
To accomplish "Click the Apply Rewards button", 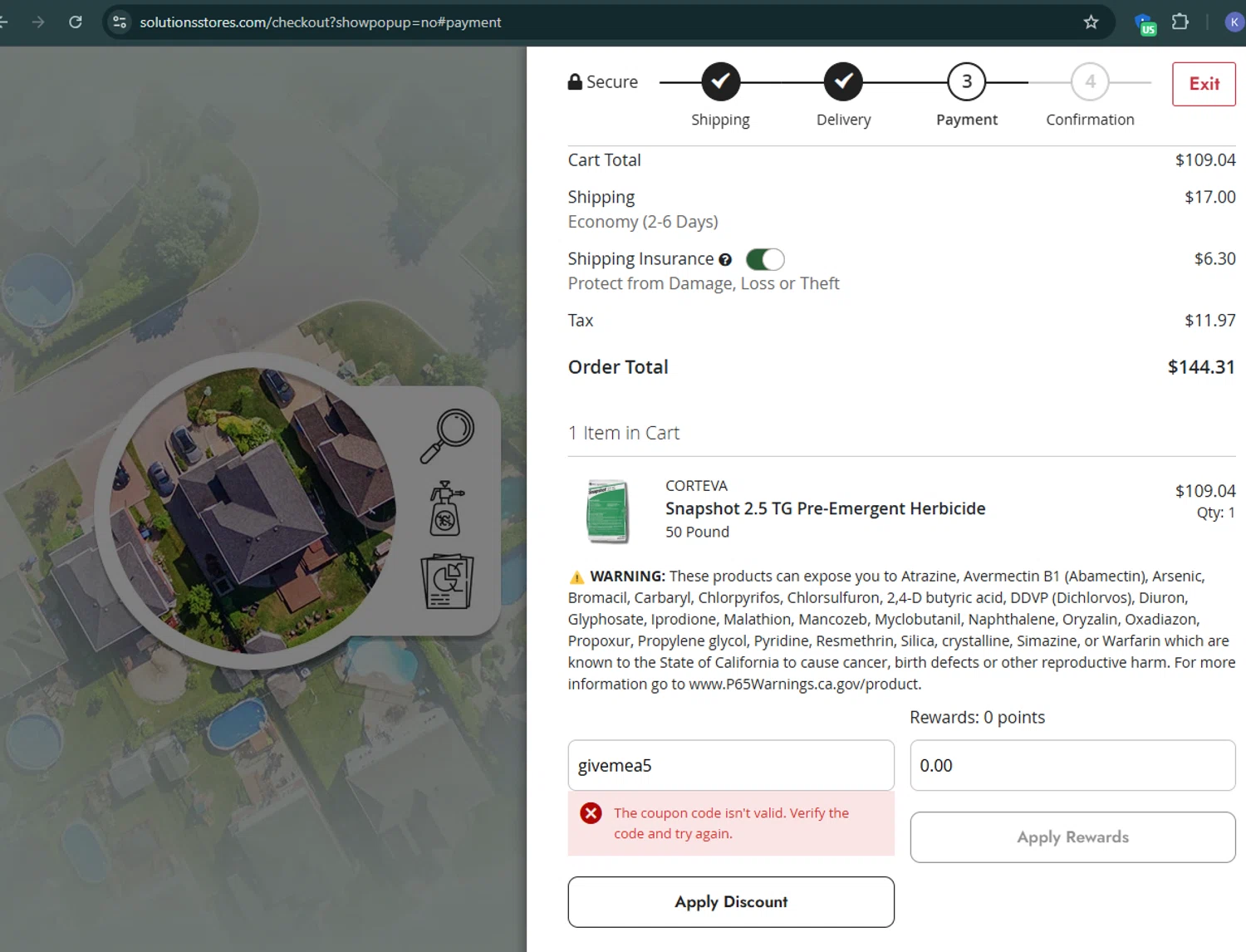I will [x=1073, y=837].
